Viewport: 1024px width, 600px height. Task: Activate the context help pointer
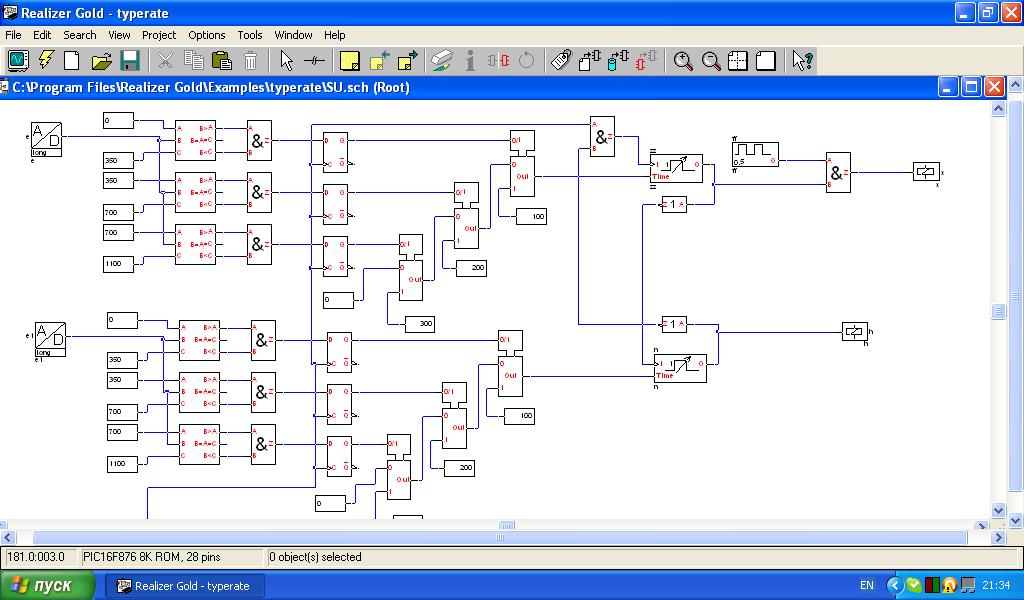[x=802, y=61]
